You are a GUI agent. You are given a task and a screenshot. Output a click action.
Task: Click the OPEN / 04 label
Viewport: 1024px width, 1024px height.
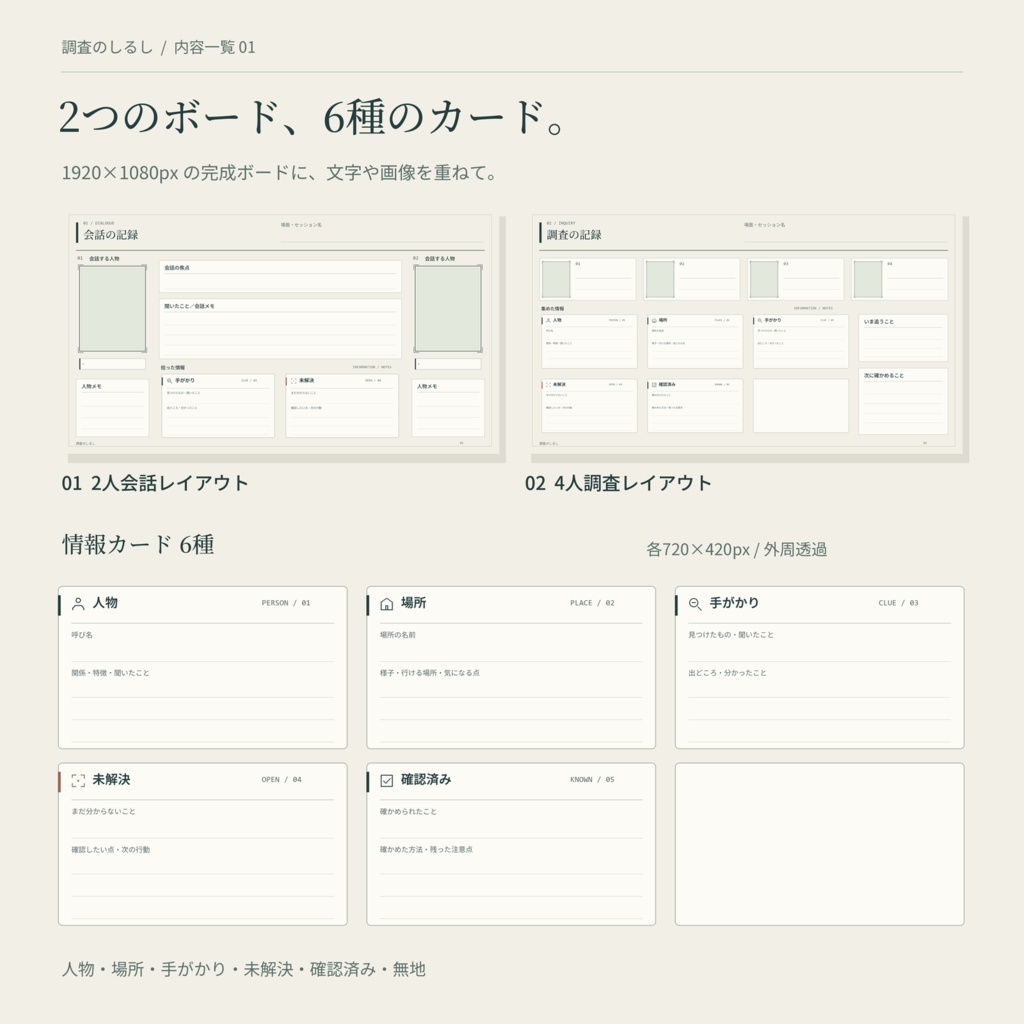[x=281, y=779]
